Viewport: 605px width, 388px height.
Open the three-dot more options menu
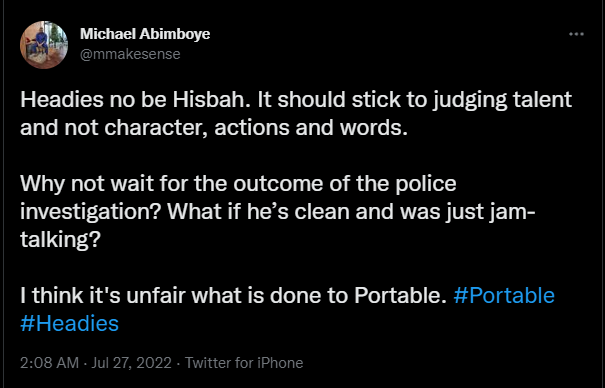pyautogui.click(x=576, y=34)
